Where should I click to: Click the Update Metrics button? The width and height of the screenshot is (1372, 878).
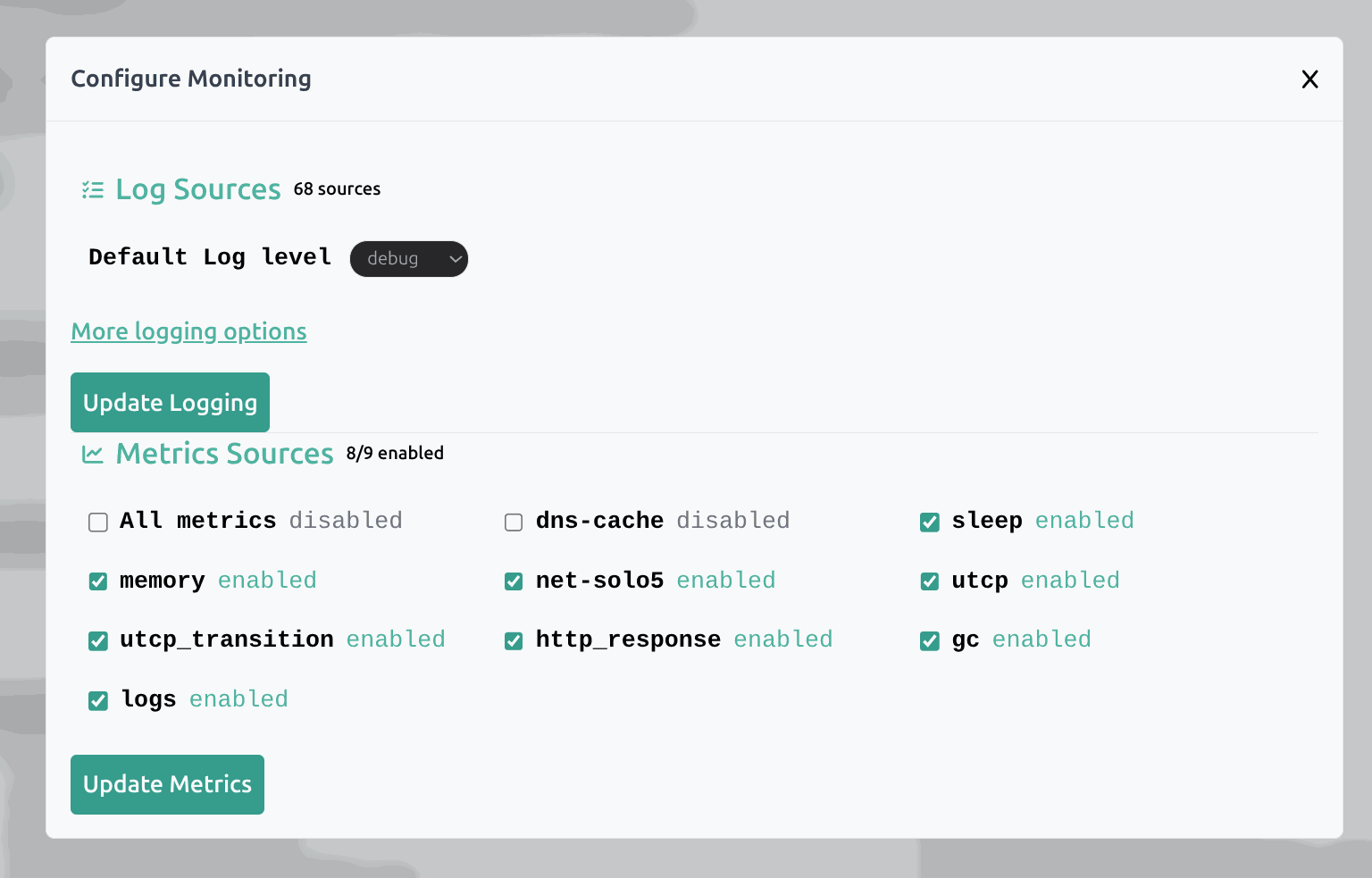[167, 784]
